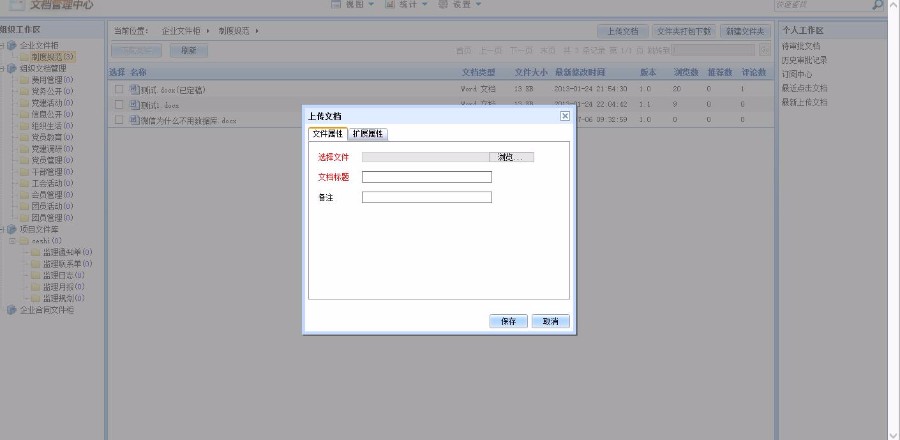Click the folder icon for 费用管理

[x=24, y=79]
